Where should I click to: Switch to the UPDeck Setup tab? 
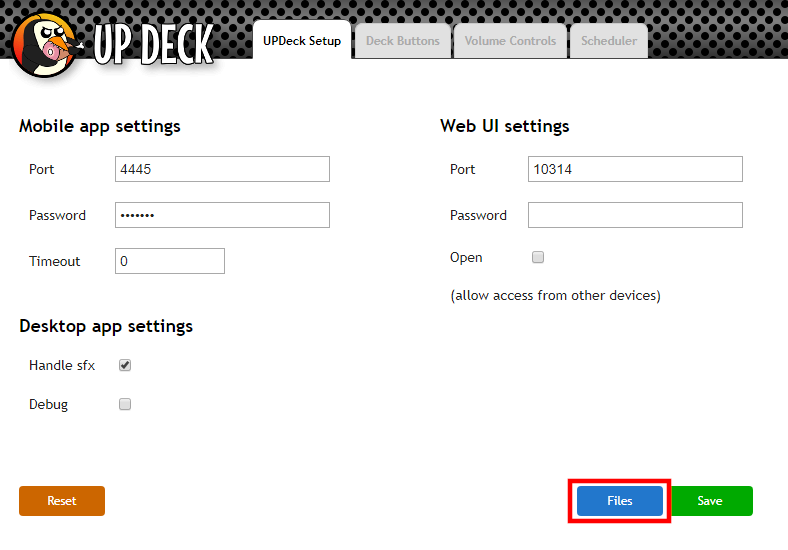[302, 40]
